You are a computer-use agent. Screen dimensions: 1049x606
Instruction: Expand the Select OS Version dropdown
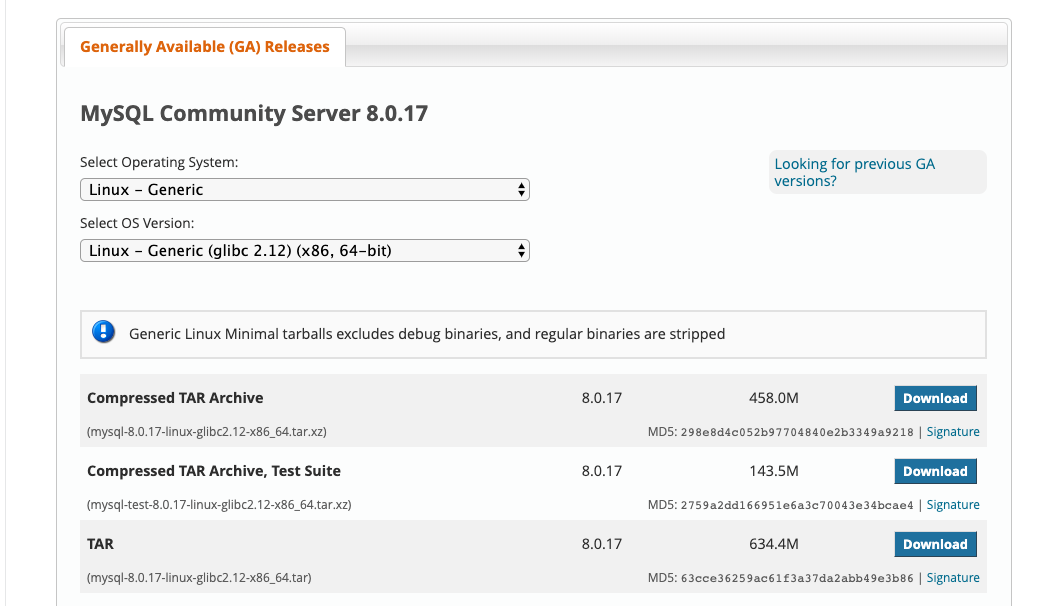[304, 251]
